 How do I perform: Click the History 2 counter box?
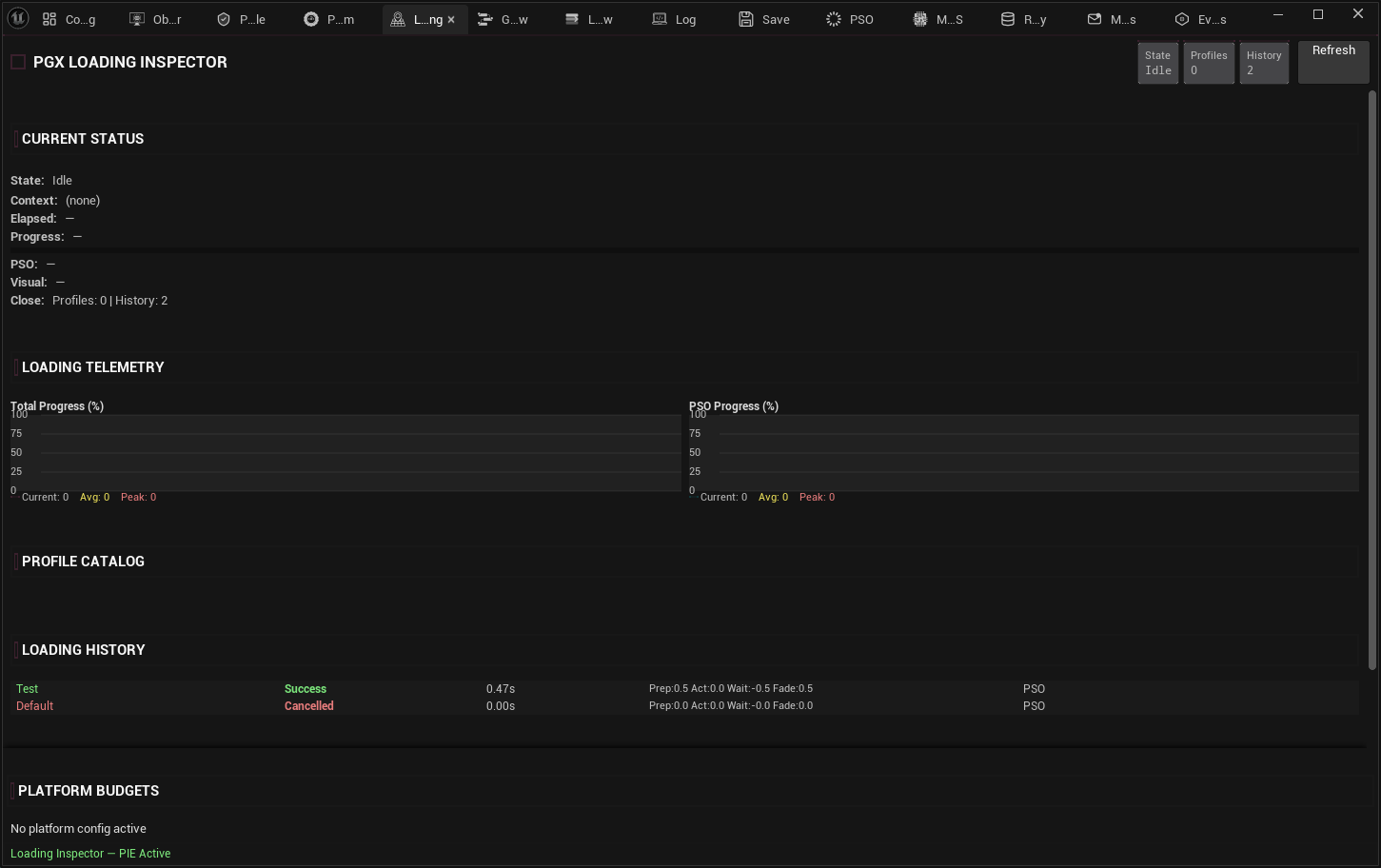pyautogui.click(x=1264, y=63)
